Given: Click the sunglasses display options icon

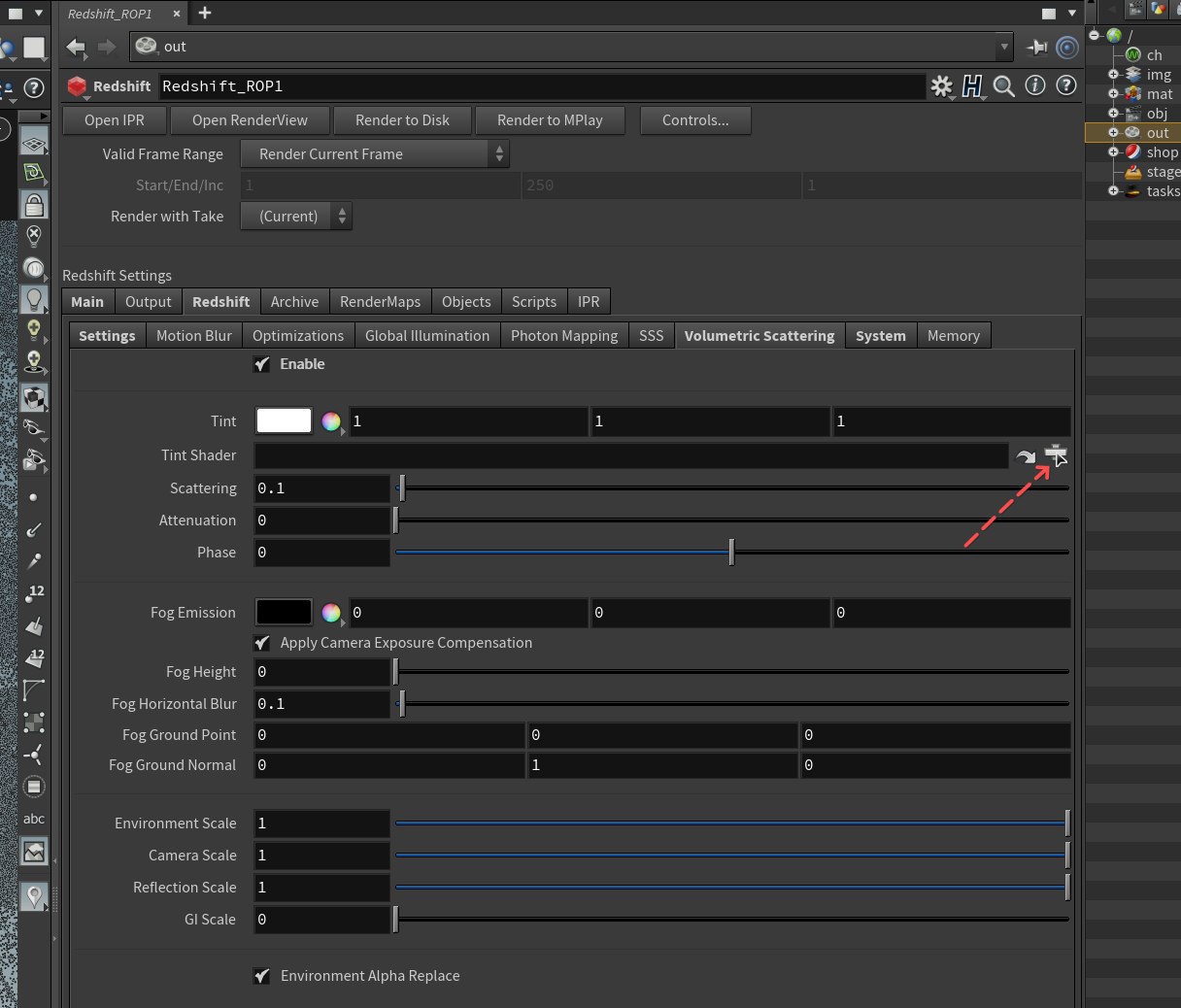Looking at the screenshot, I should 34,428.
